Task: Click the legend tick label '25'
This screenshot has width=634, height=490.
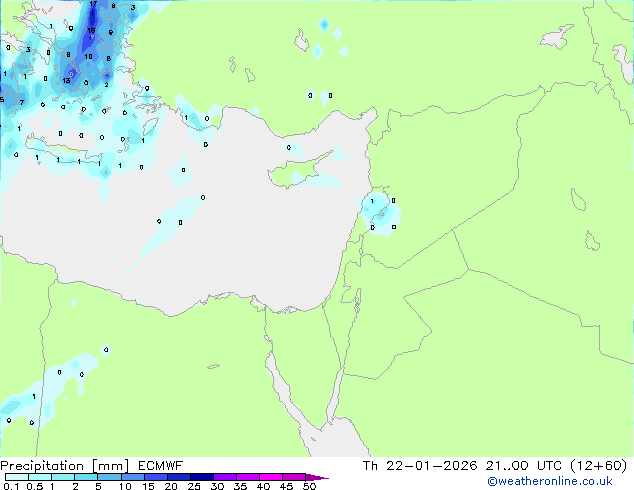Action: click(x=194, y=486)
